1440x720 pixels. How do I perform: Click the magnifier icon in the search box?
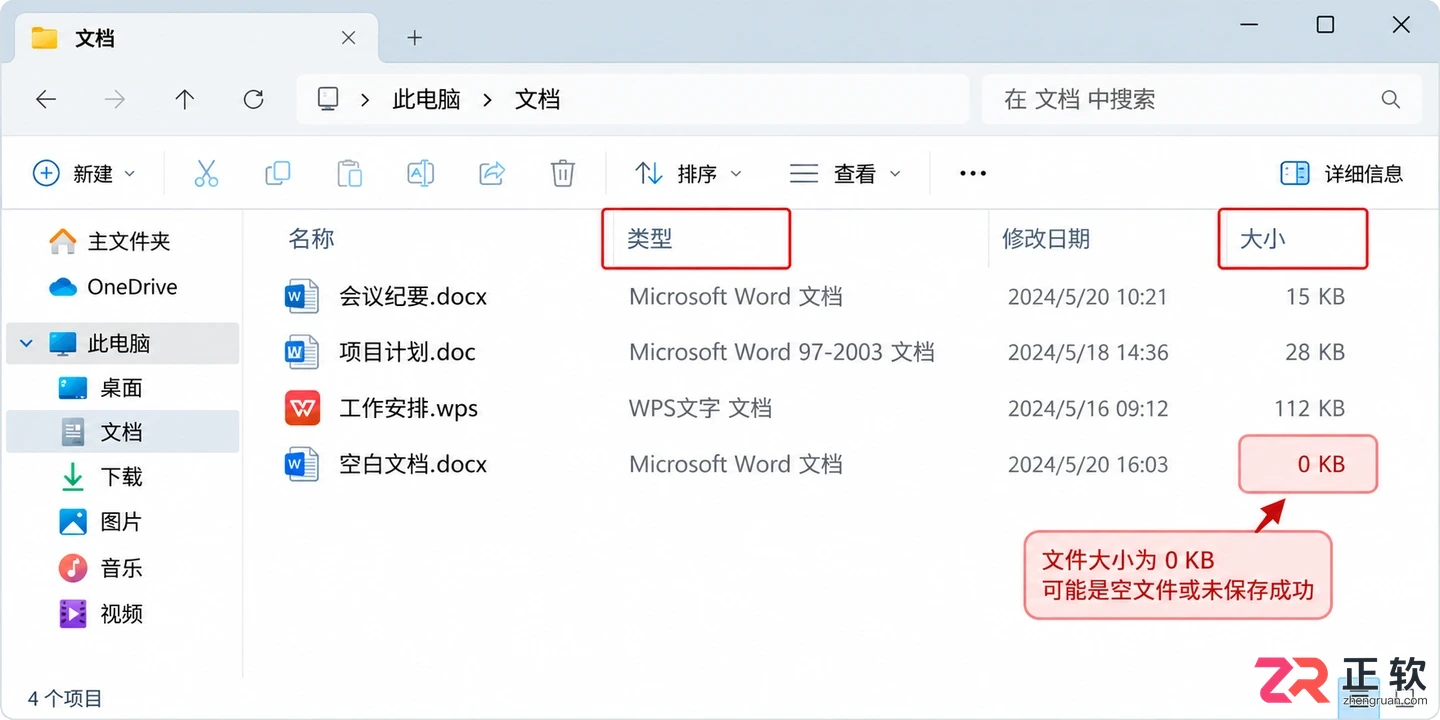pos(1390,99)
